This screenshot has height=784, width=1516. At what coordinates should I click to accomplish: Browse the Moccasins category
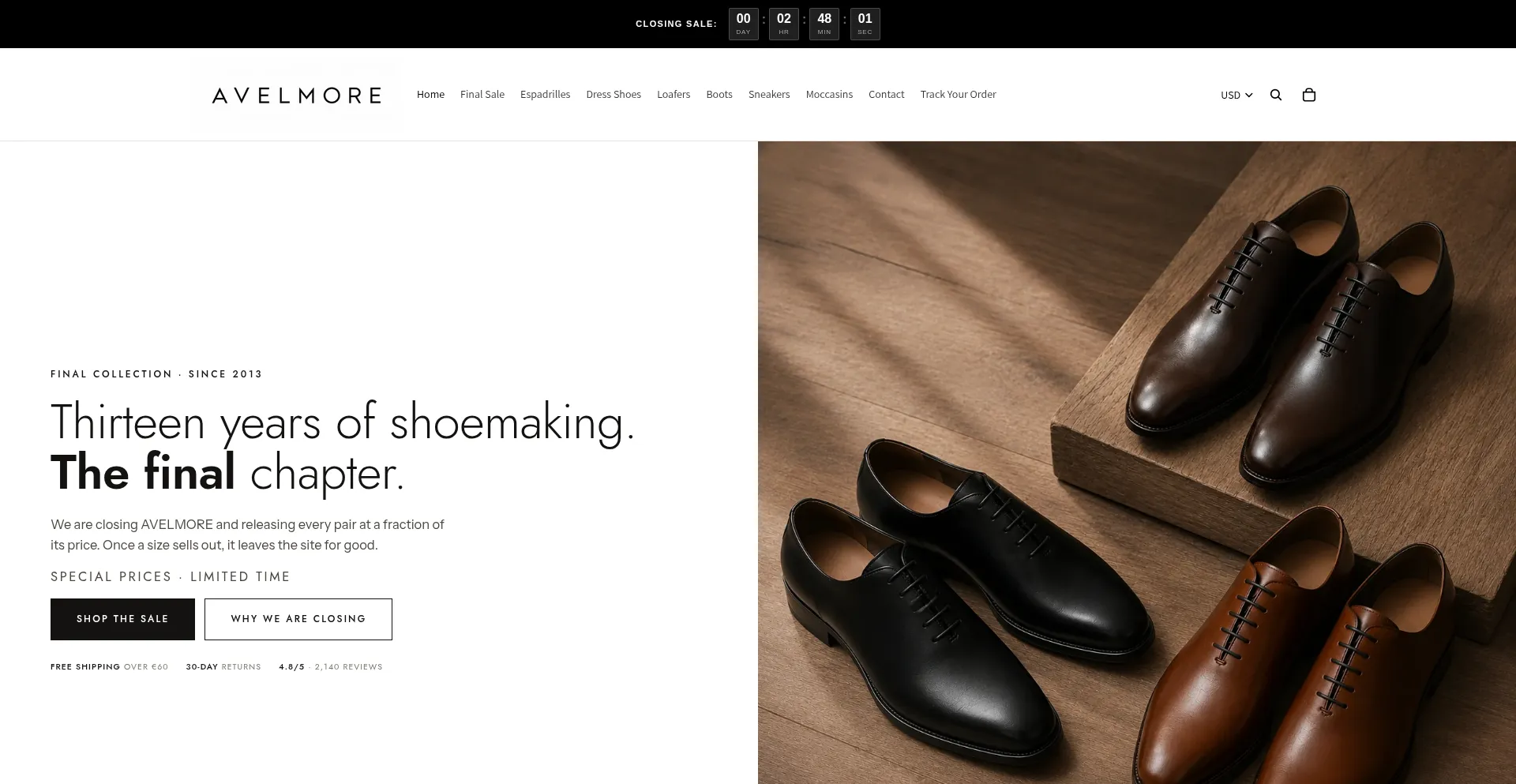829,94
